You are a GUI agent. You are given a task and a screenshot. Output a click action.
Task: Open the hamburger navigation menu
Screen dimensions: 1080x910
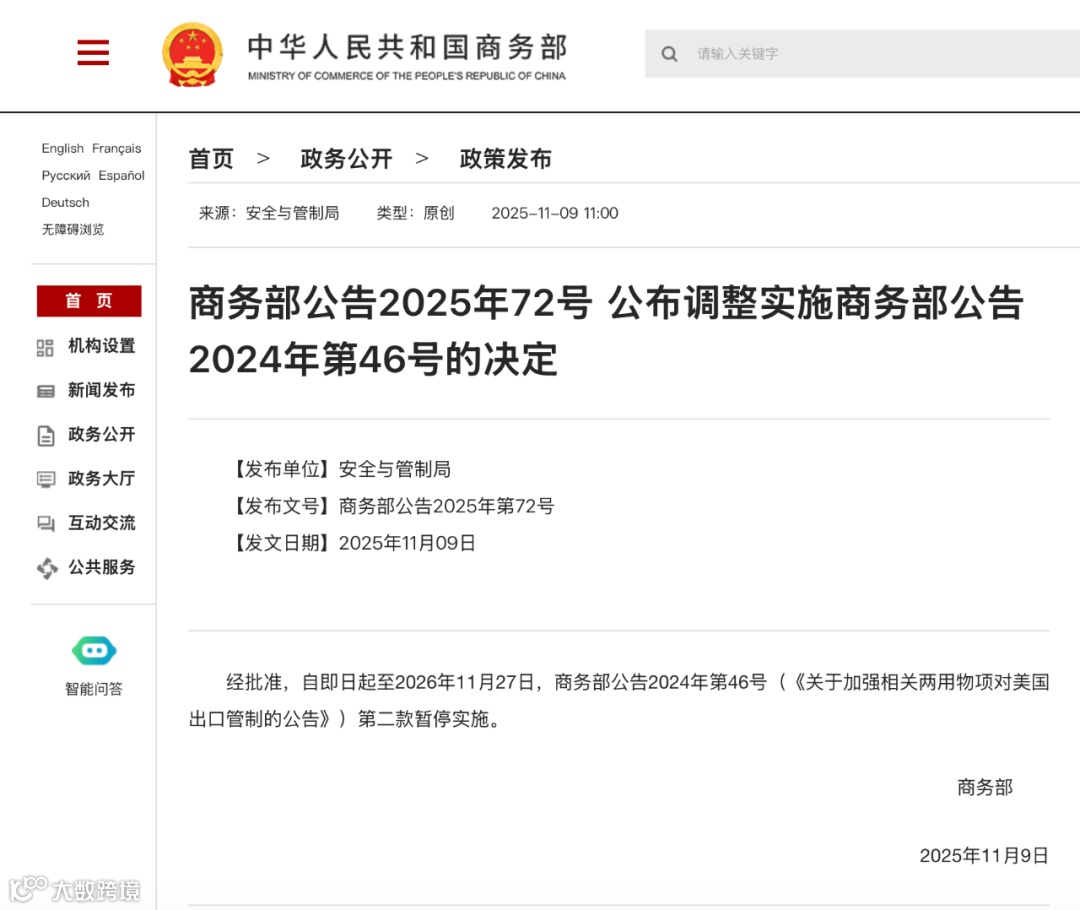(x=93, y=53)
